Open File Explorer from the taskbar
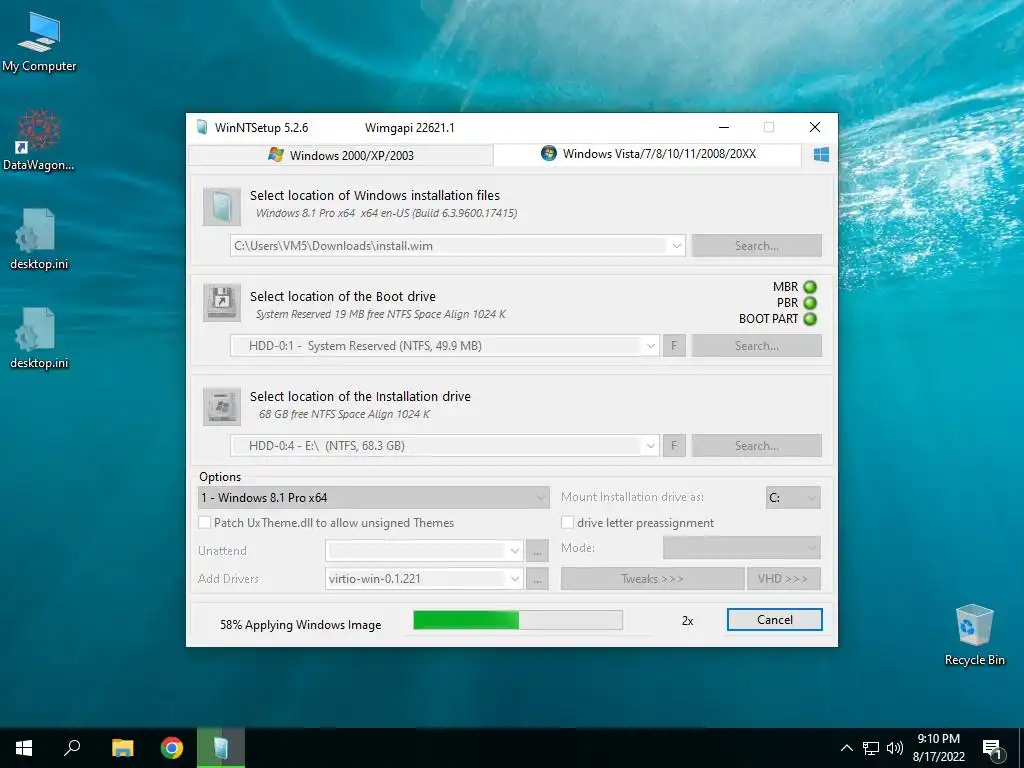Viewport: 1024px width, 768px height. pyautogui.click(x=122, y=748)
